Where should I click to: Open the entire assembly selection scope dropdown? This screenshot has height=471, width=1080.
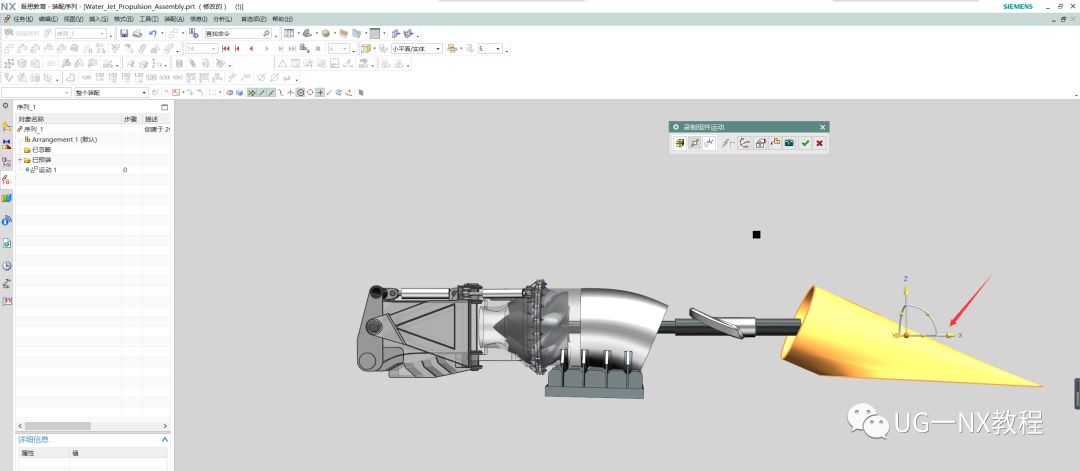[x=145, y=92]
